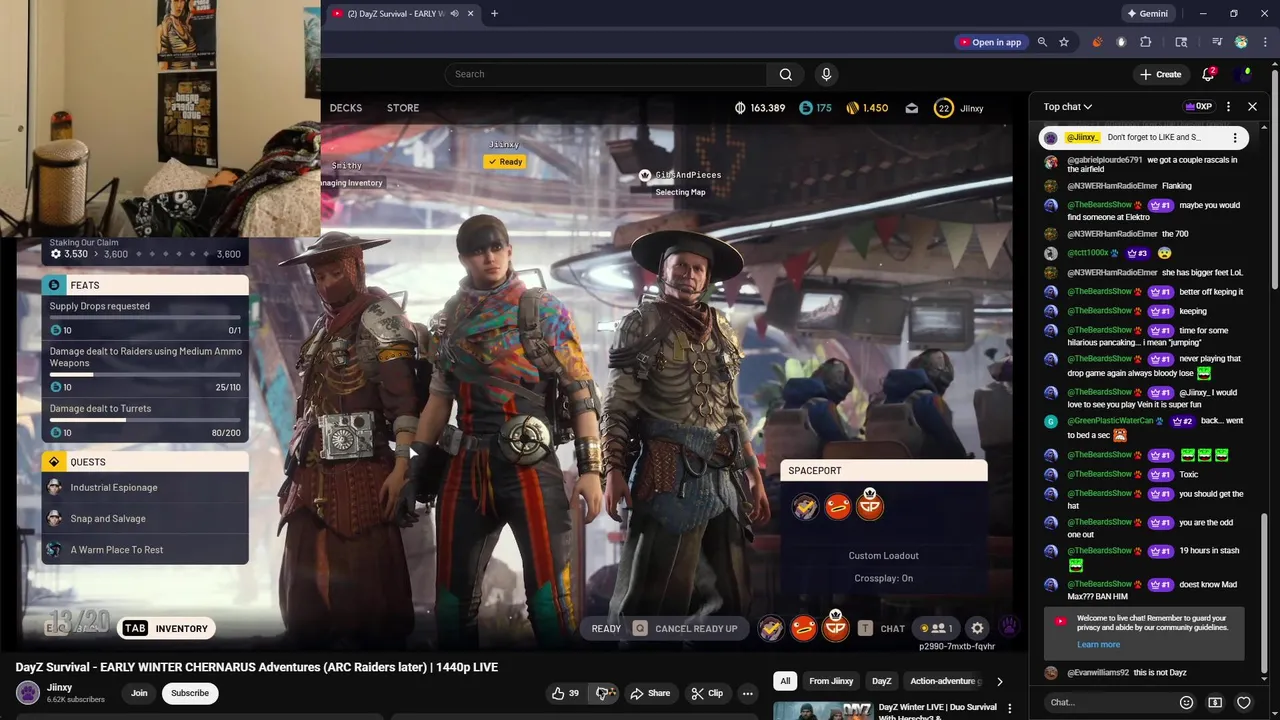Open the pinned message three-dot menu
This screenshot has height=720, width=1280.
coord(1235,138)
